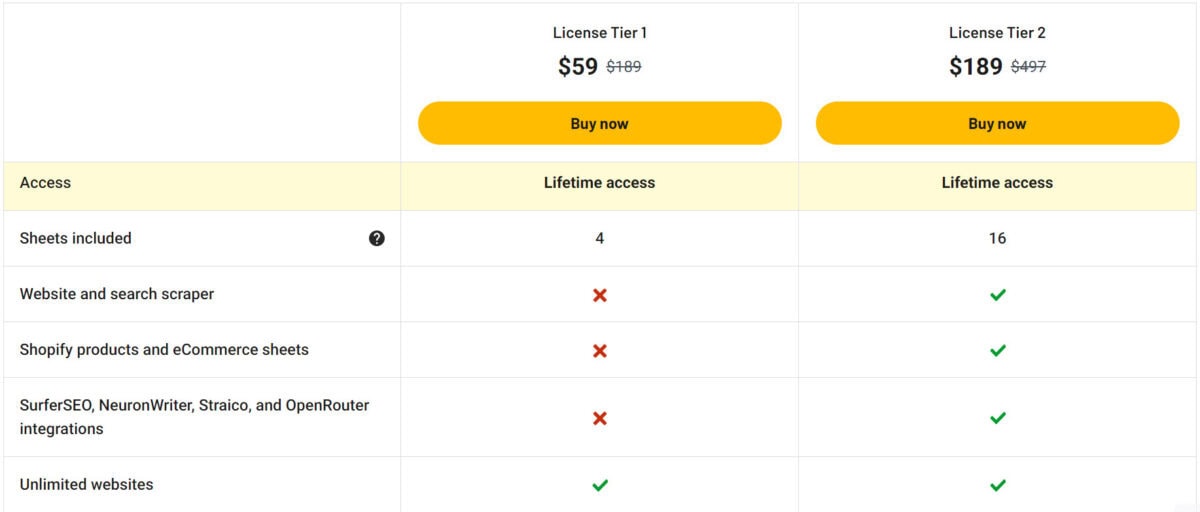1200x512 pixels.
Task: Buy now for License Tier 2
Action: click(998, 123)
